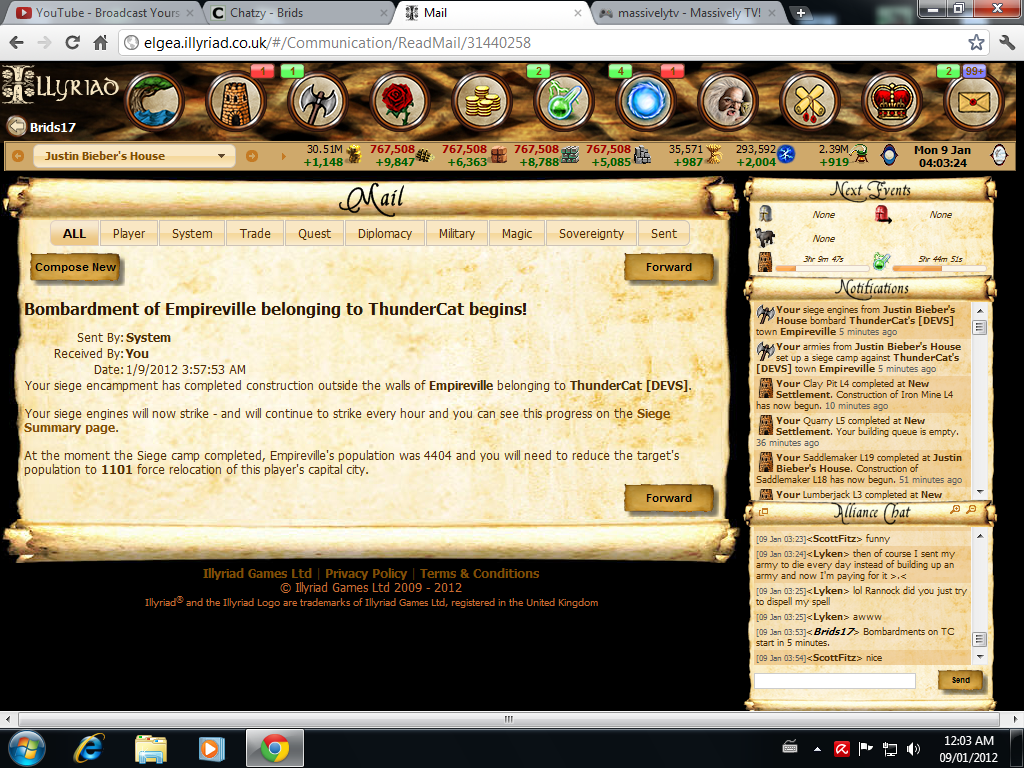Image resolution: width=1024 pixels, height=768 pixels.
Task: Open the envelope mail icon
Action: pos(973,101)
